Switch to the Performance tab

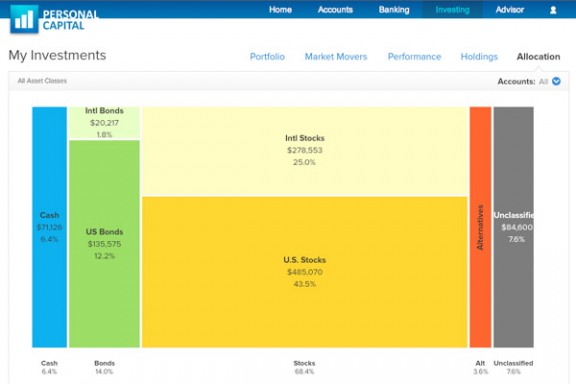click(414, 57)
